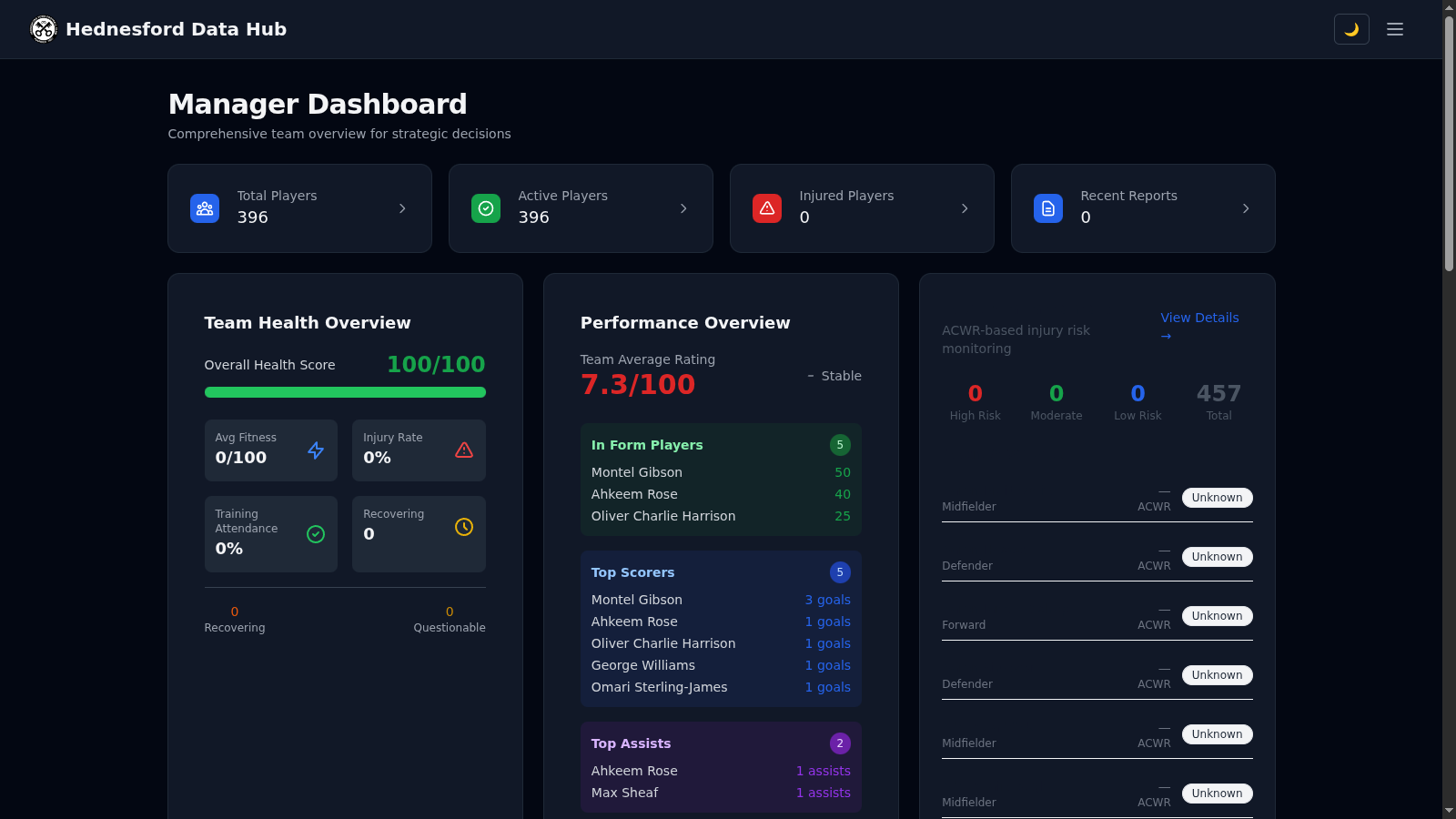
Task: Click the Overall Health Score progress bar
Action: click(x=345, y=392)
